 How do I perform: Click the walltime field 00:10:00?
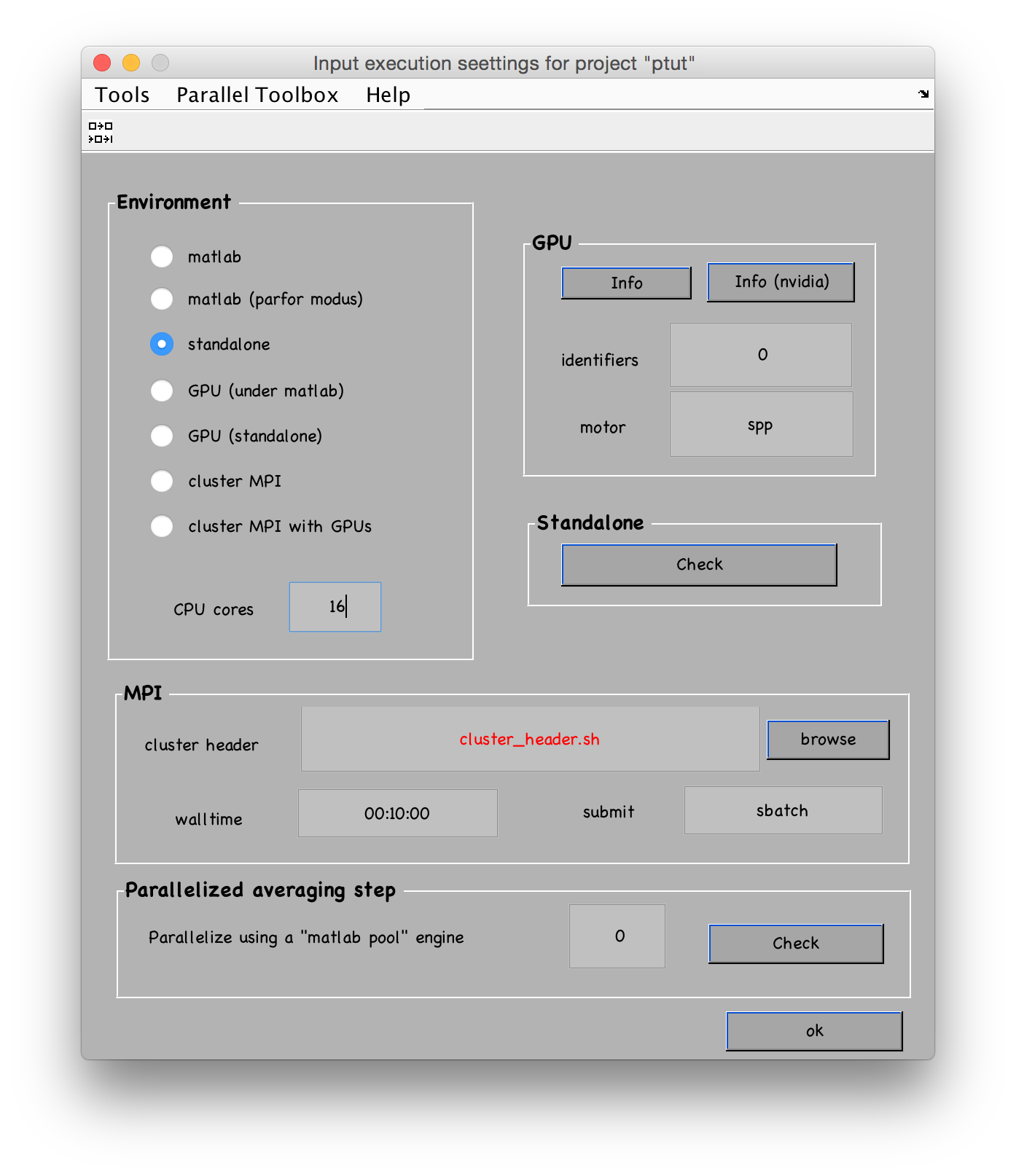point(398,813)
